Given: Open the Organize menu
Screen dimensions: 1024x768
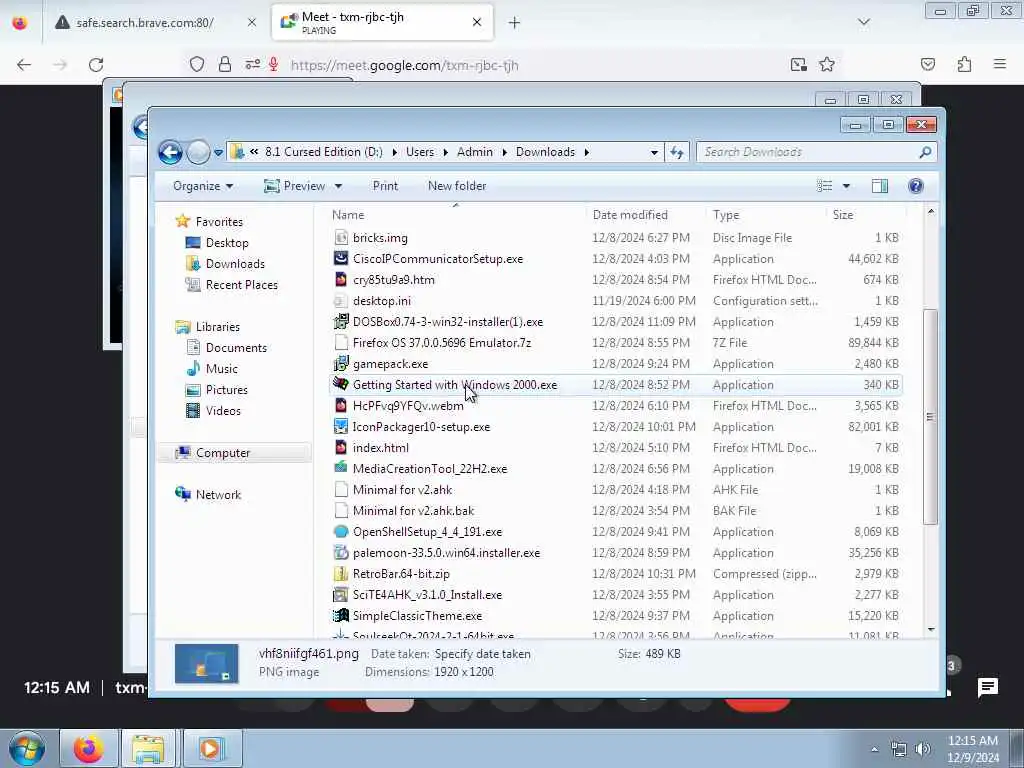Looking at the screenshot, I should point(202,186).
